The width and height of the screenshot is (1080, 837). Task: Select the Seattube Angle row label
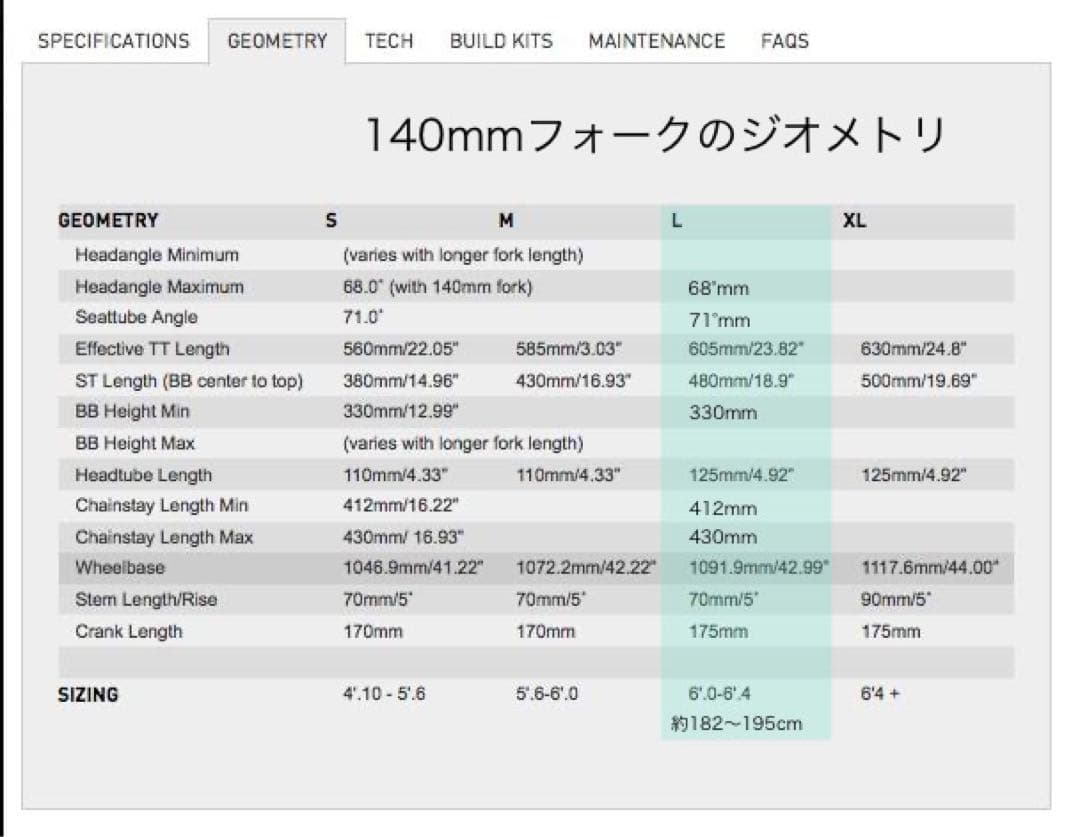(136, 317)
